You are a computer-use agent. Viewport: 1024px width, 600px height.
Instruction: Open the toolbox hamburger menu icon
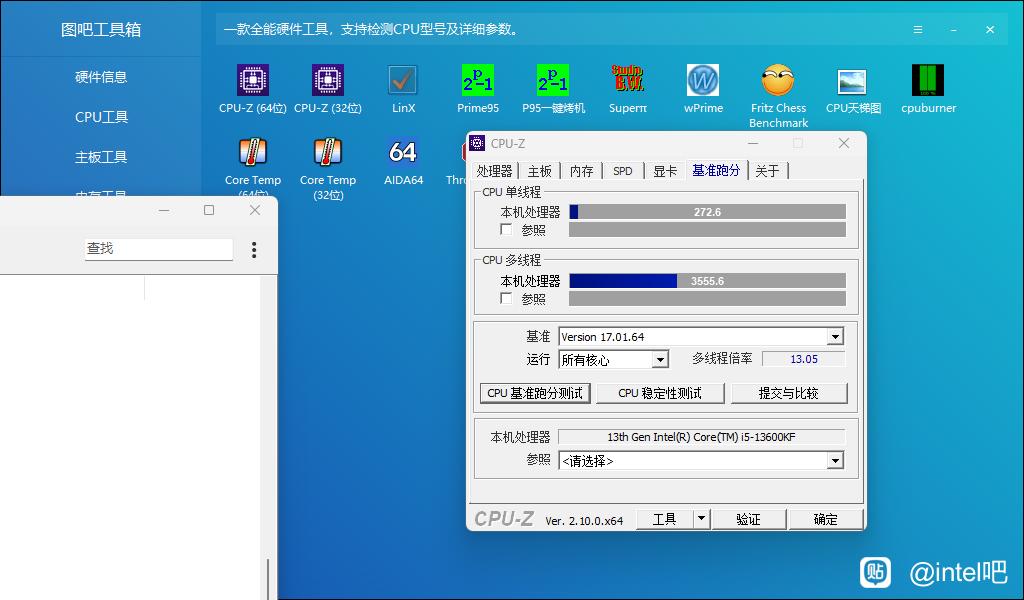918,29
